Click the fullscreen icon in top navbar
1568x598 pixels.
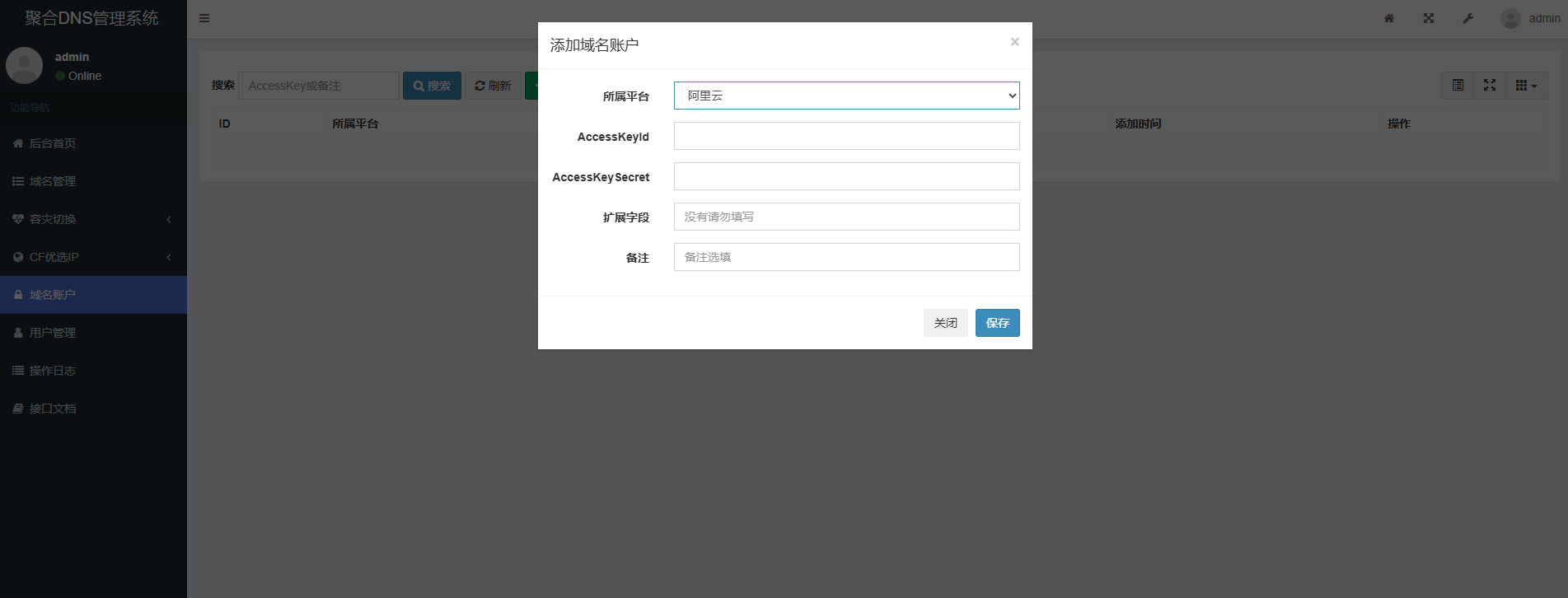point(1429,18)
